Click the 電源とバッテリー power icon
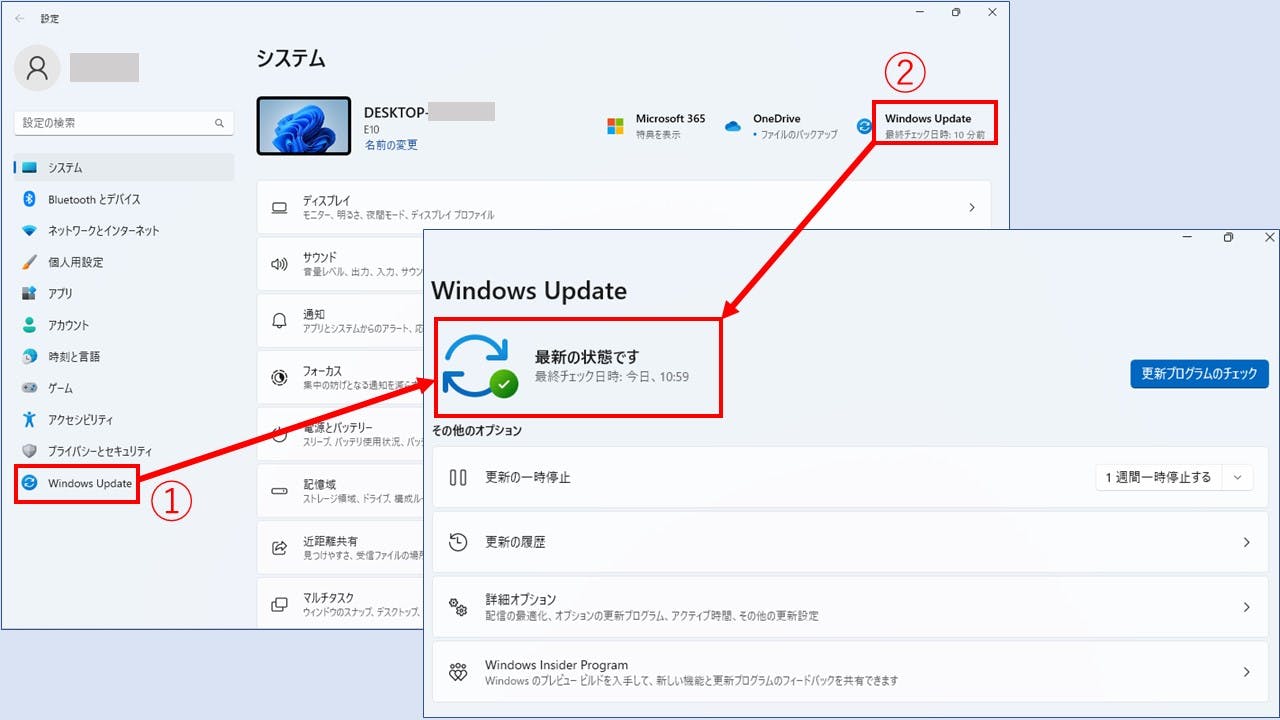 click(x=280, y=435)
